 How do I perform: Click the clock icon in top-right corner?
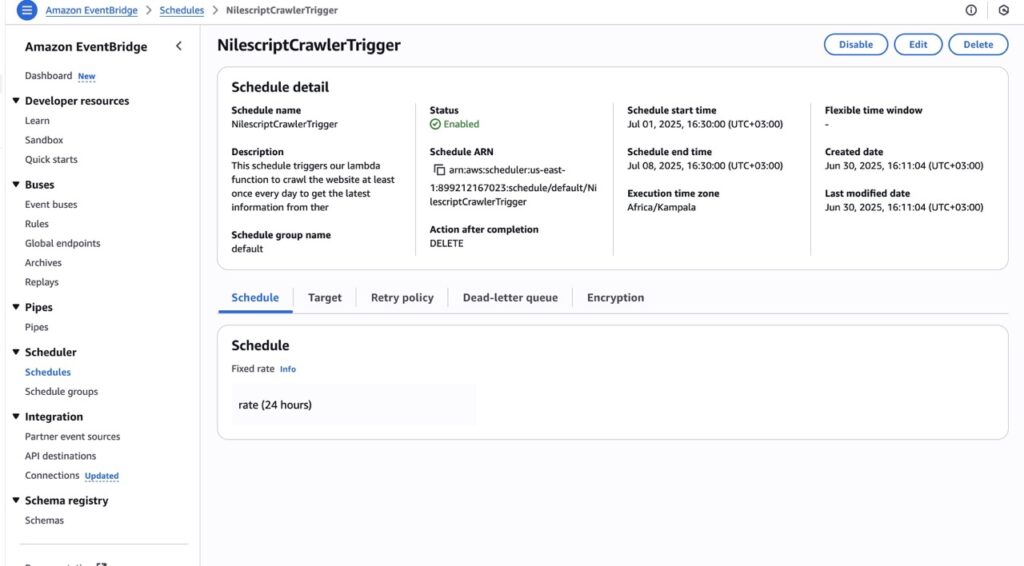click(1004, 10)
